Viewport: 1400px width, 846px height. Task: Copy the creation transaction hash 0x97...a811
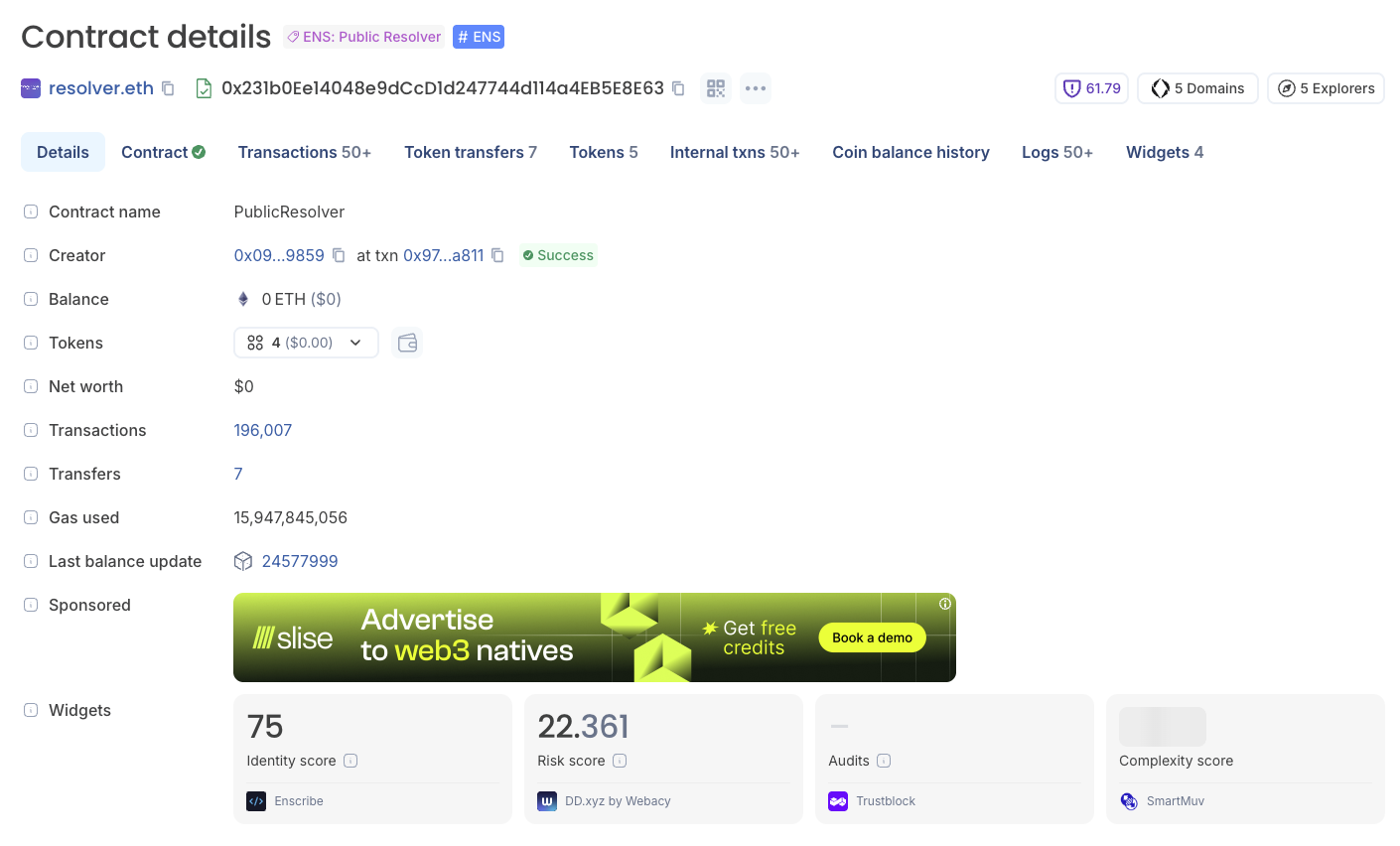click(497, 255)
